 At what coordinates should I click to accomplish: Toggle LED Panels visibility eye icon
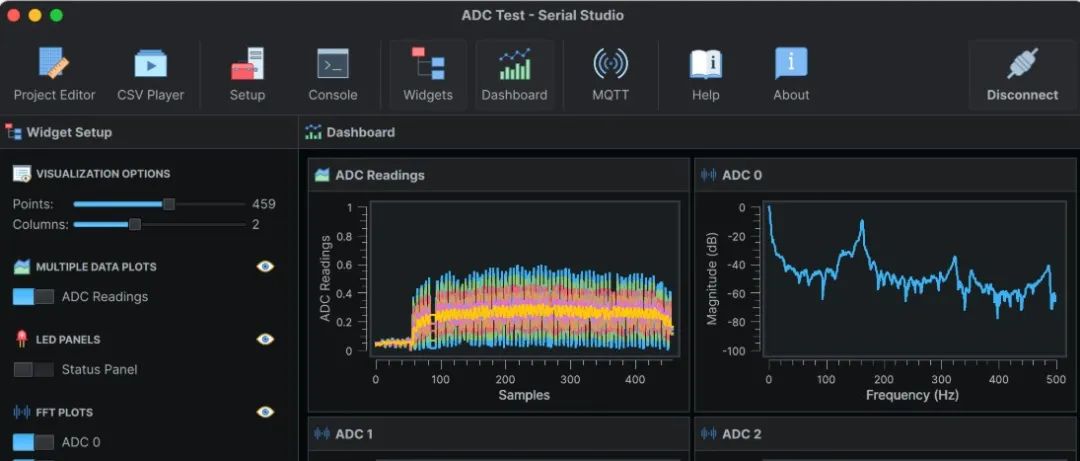(x=265, y=339)
